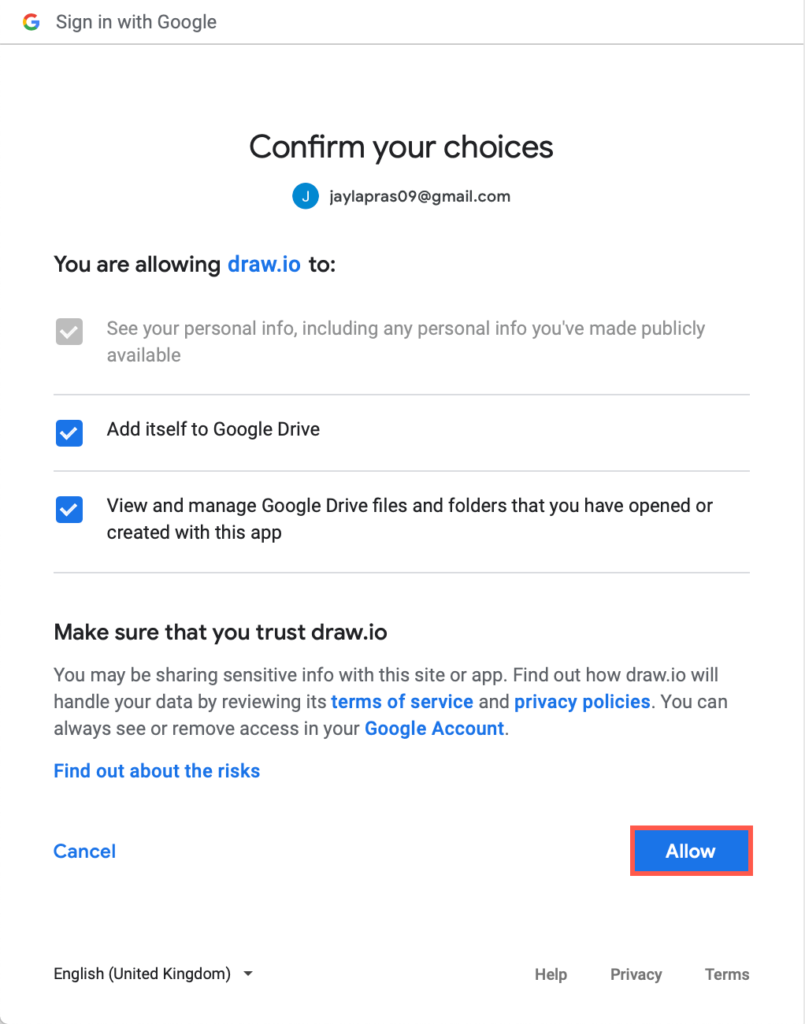Open the Terms footer link

tap(727, 975)
